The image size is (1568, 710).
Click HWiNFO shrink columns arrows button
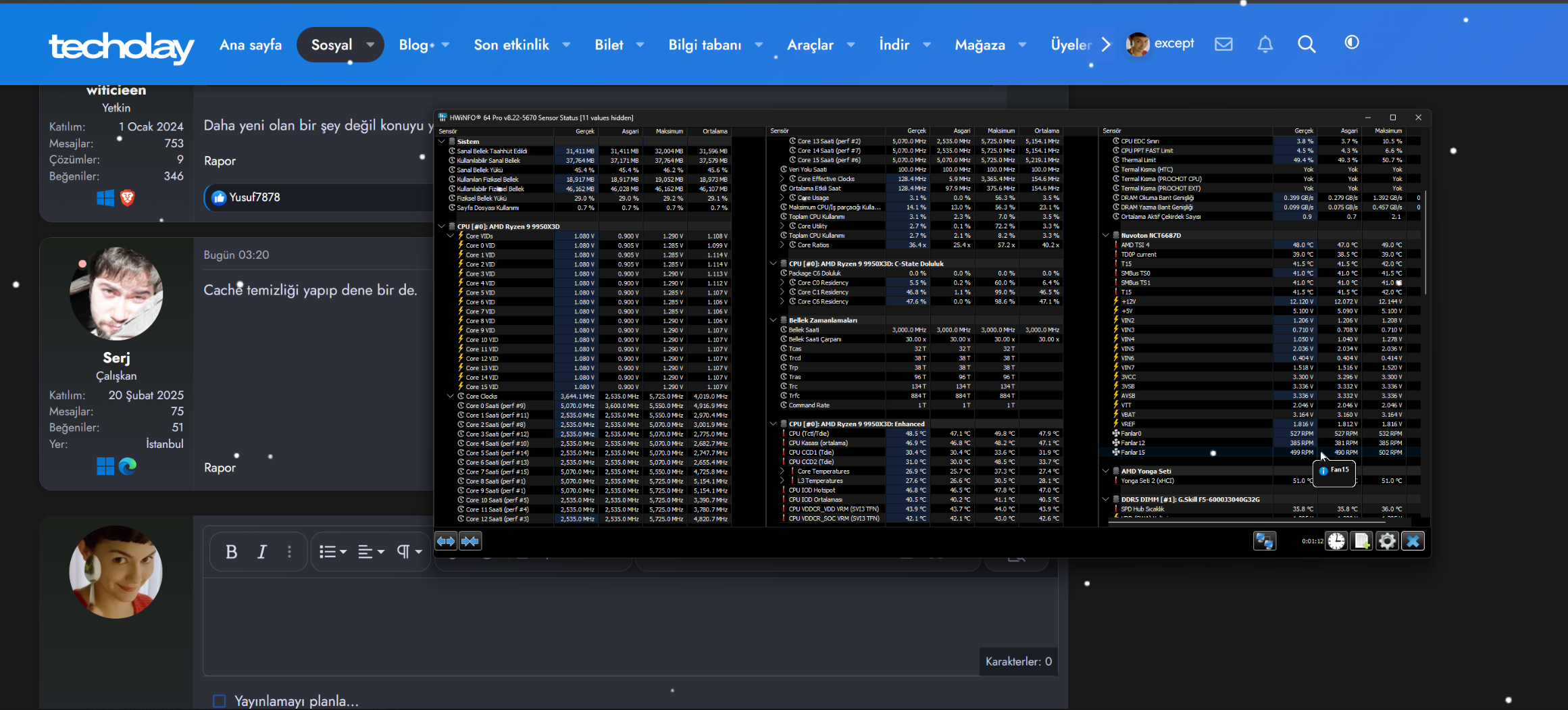(x=470, y=541)
